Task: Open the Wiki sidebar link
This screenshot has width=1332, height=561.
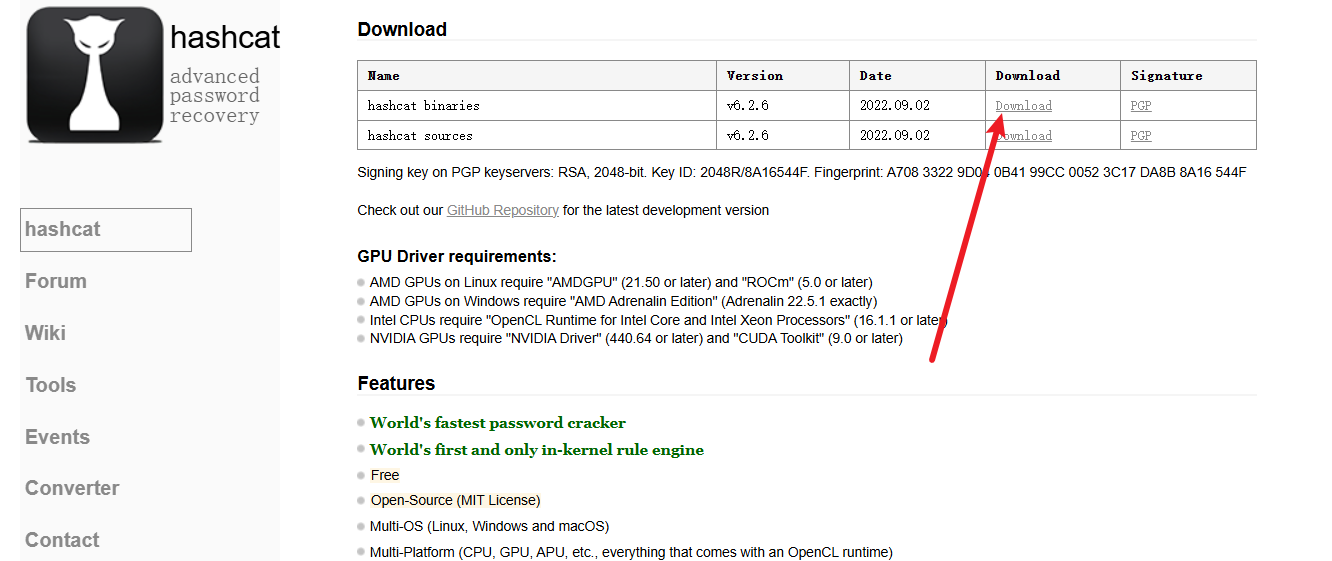Action: coord(45,333)
